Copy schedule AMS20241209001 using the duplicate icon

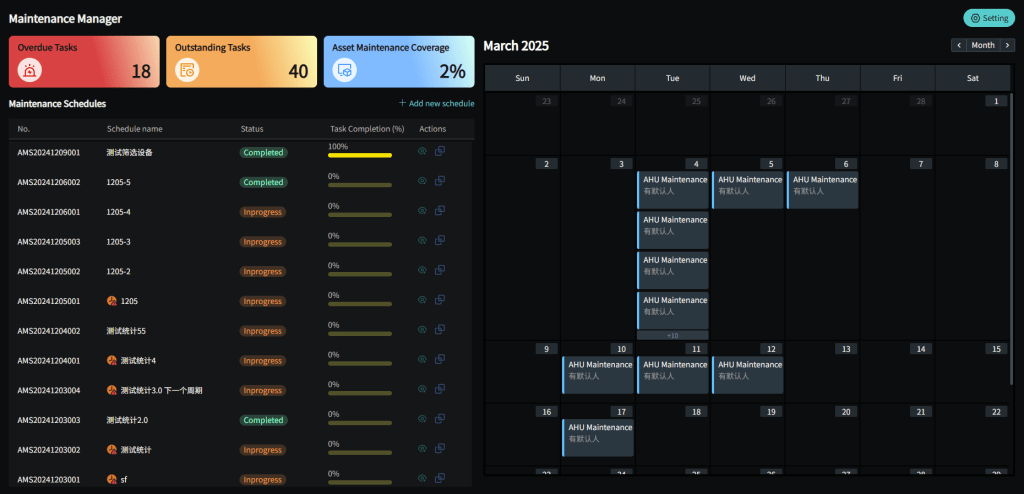440,152
